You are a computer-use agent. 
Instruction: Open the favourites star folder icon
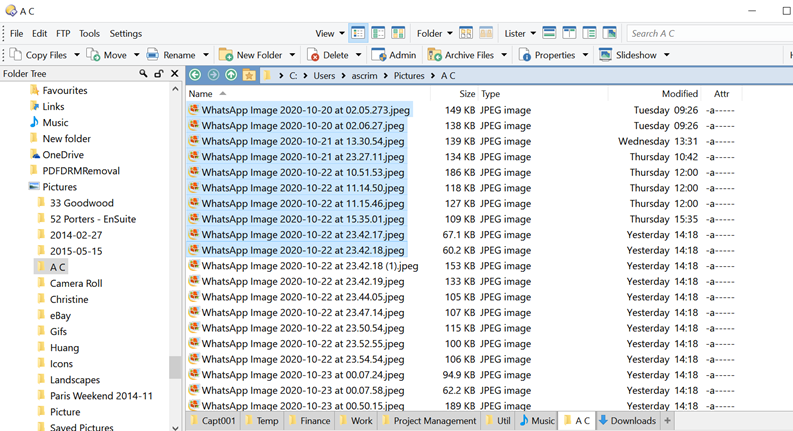pyautogui.click(x=249, y=75)
